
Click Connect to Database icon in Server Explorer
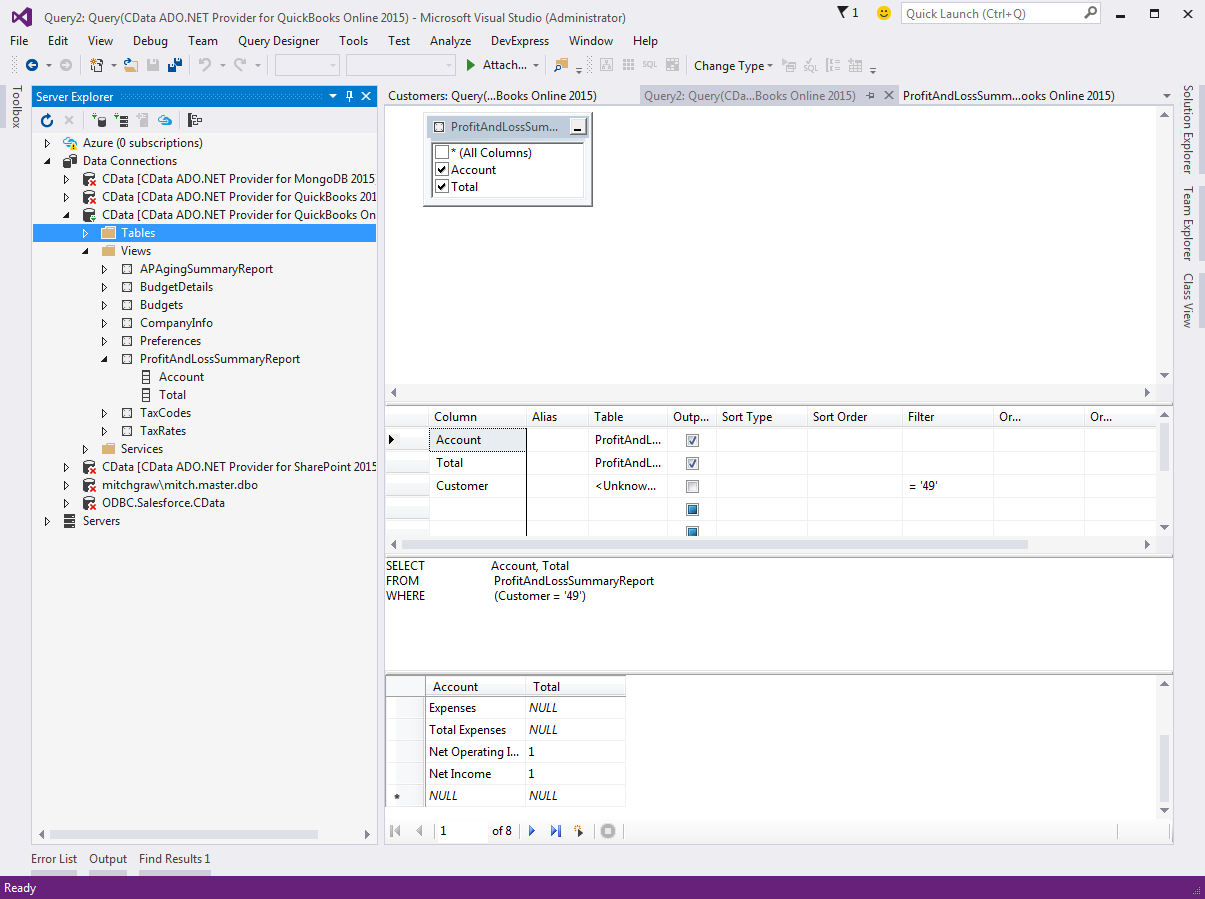[99, 120]
